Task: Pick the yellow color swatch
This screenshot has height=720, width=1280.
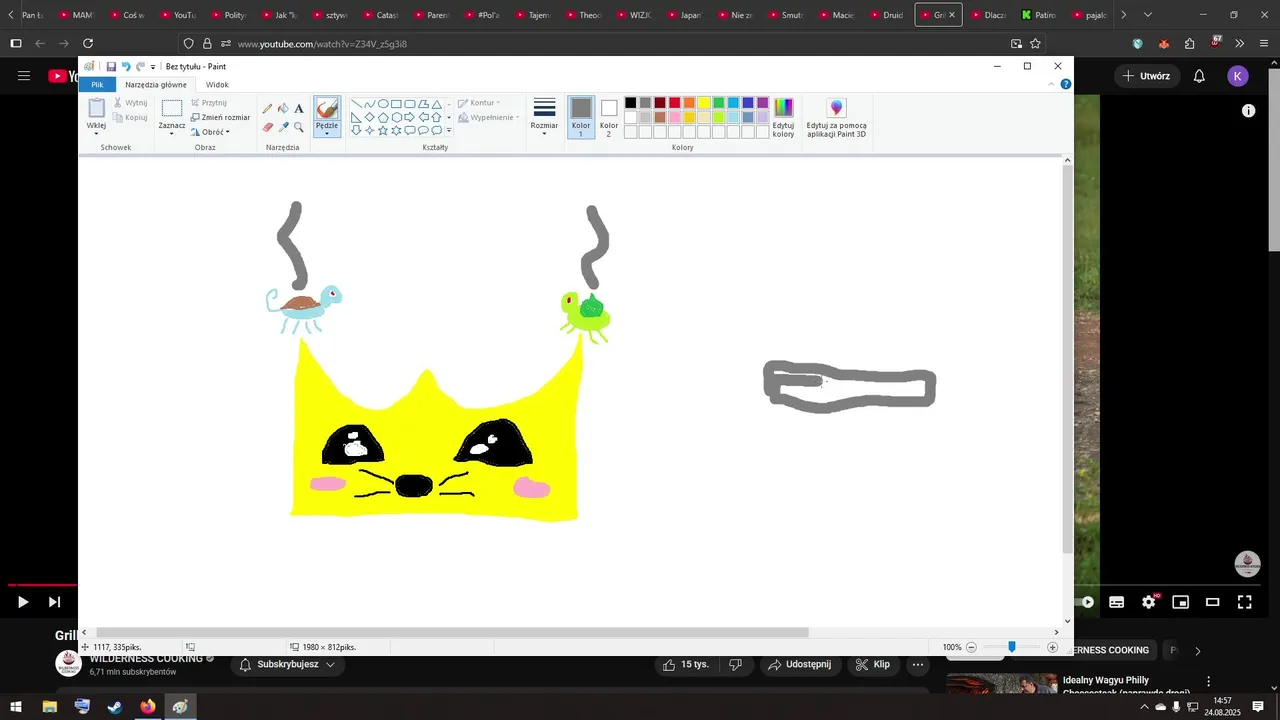Action: point(704,103)
